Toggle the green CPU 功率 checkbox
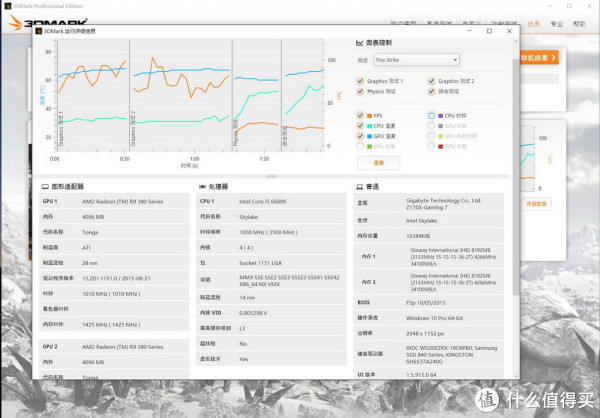 360,146
